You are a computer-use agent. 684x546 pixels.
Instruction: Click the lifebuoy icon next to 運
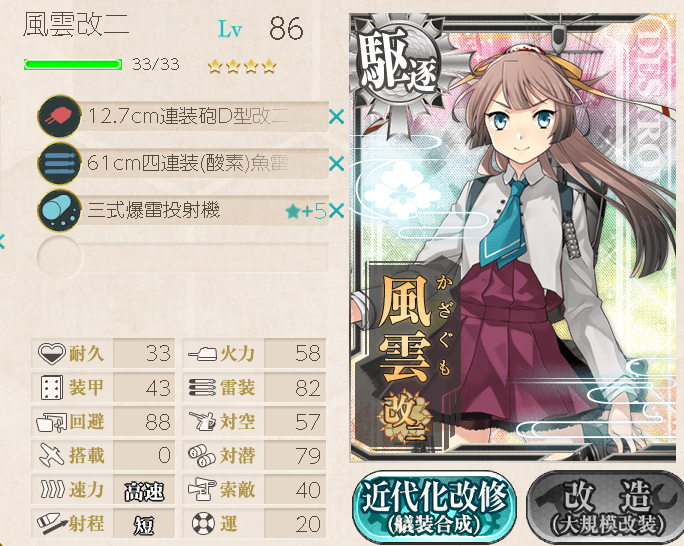click(x=204, y=523)
